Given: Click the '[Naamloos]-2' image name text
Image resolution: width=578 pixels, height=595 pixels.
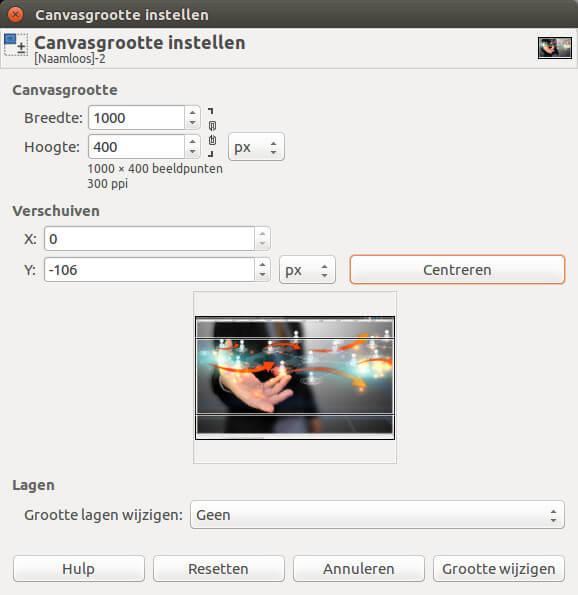Looking at the screenshot, I should (70, 59).
